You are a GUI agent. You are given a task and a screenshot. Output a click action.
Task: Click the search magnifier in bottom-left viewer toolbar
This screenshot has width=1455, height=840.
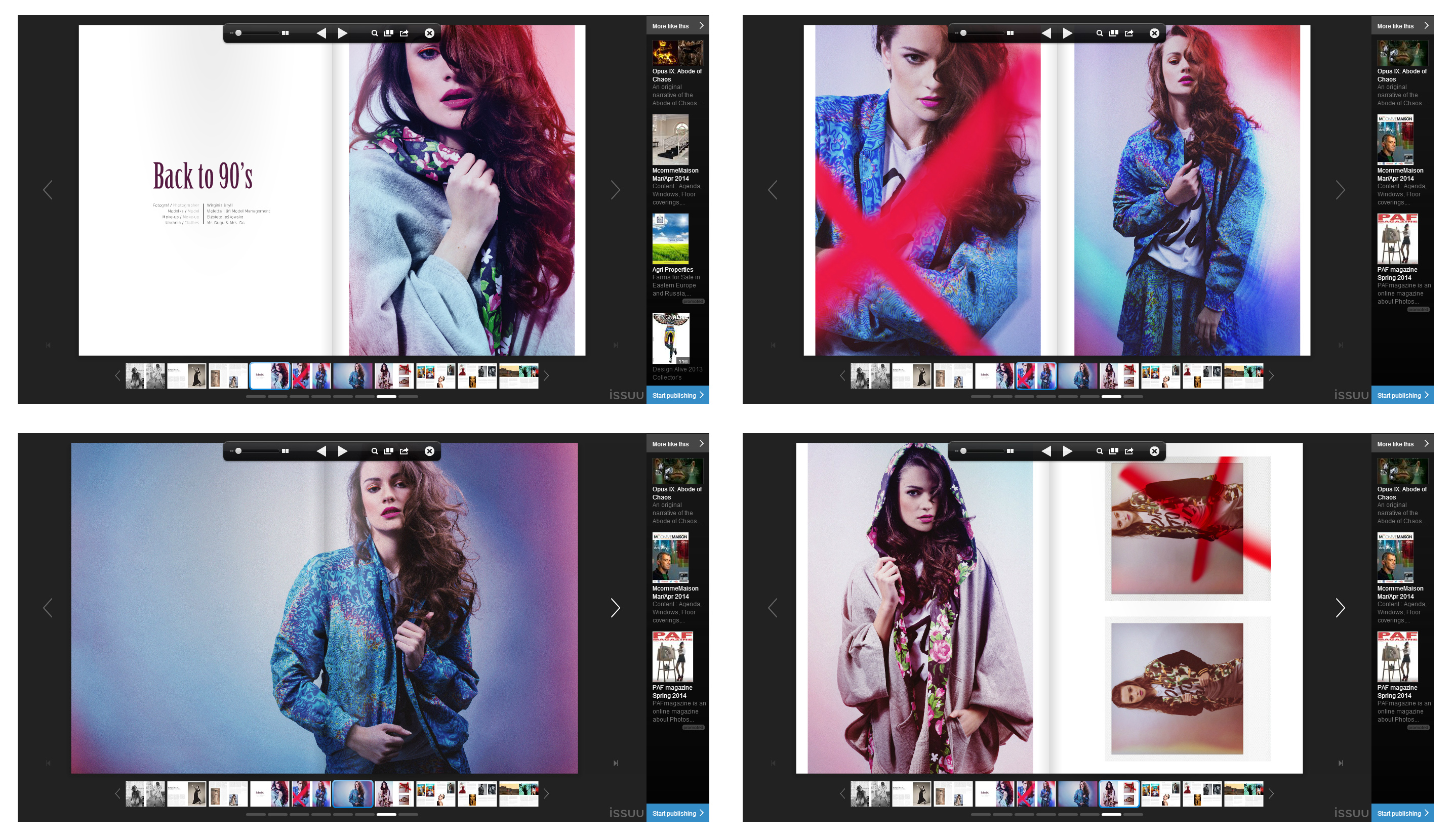click(374, 451)
